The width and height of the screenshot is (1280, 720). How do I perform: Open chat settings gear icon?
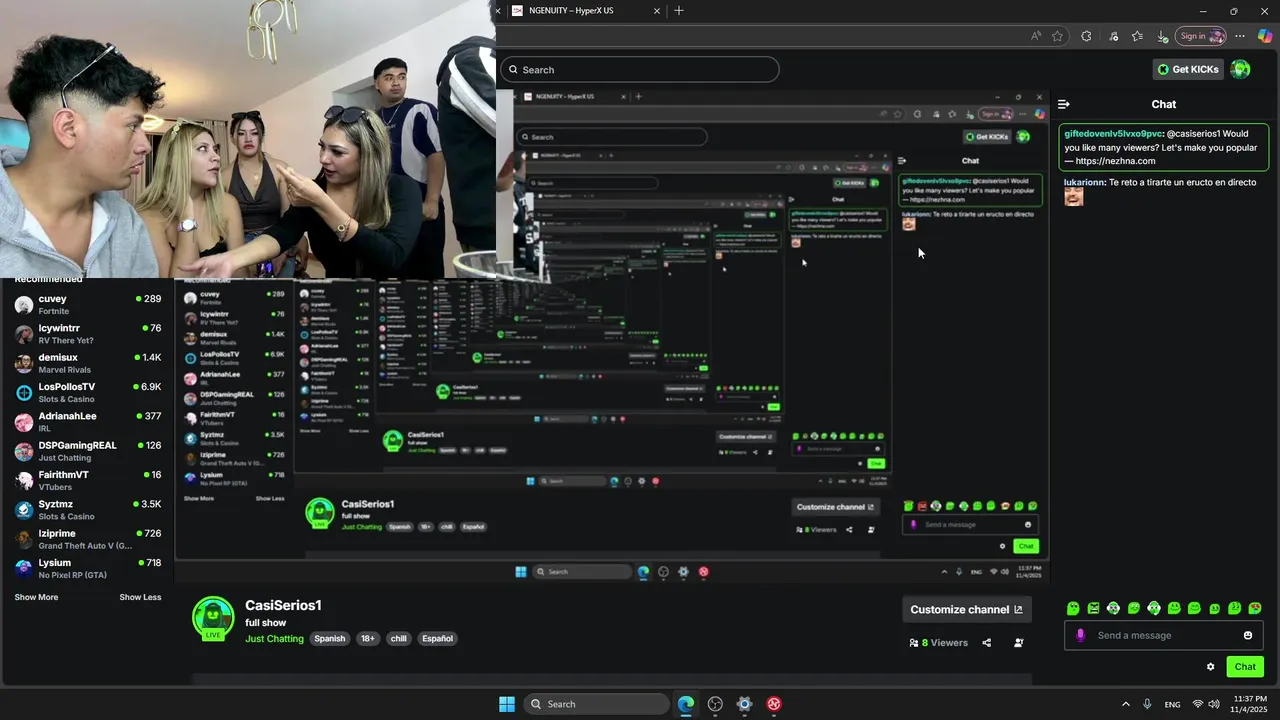(x=1211, y=667)
